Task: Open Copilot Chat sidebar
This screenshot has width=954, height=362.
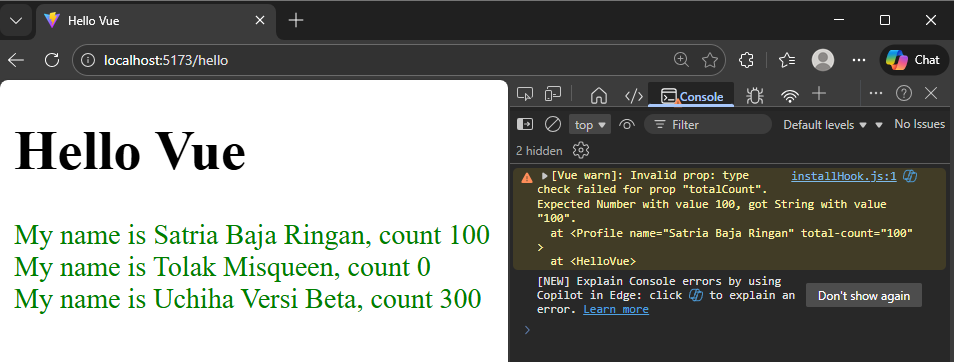Action: pos(914,60)
